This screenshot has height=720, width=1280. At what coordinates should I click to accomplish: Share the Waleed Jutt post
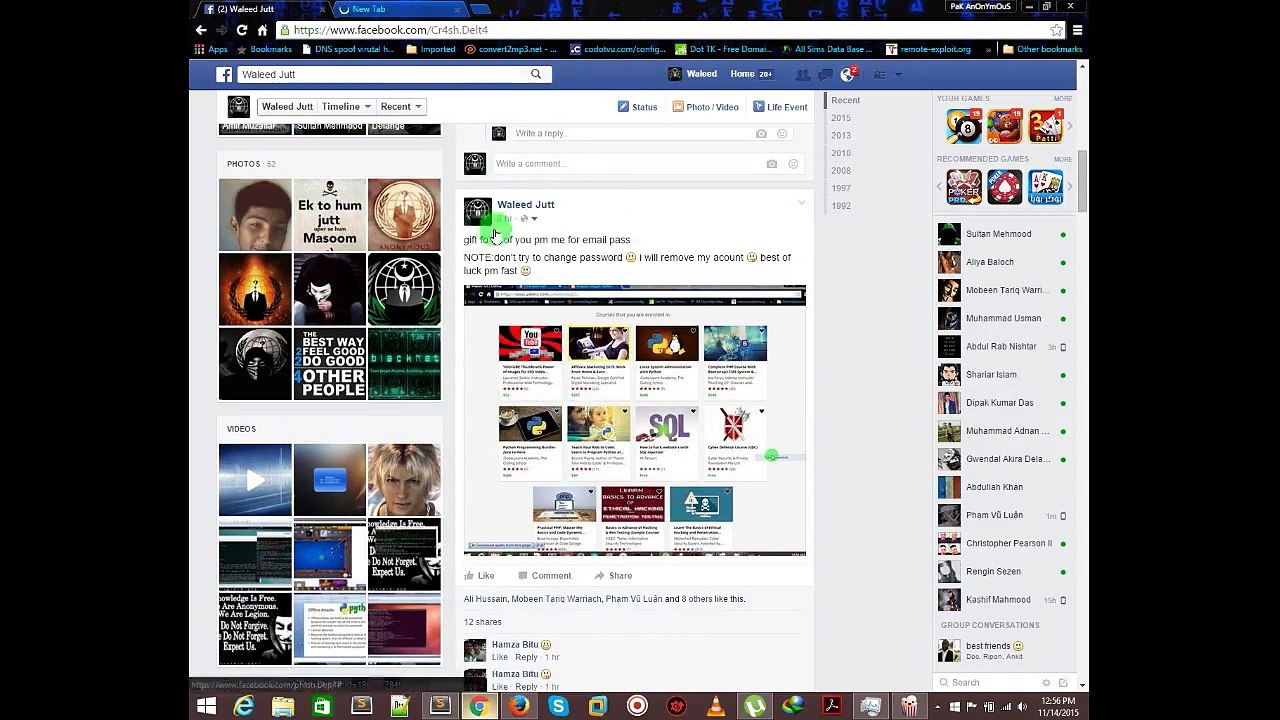pyautogui.click(x=613, y=576)
